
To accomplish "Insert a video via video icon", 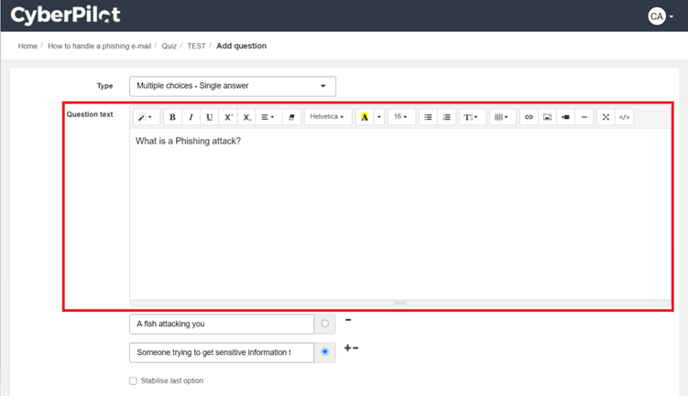I will pos(566,117).
